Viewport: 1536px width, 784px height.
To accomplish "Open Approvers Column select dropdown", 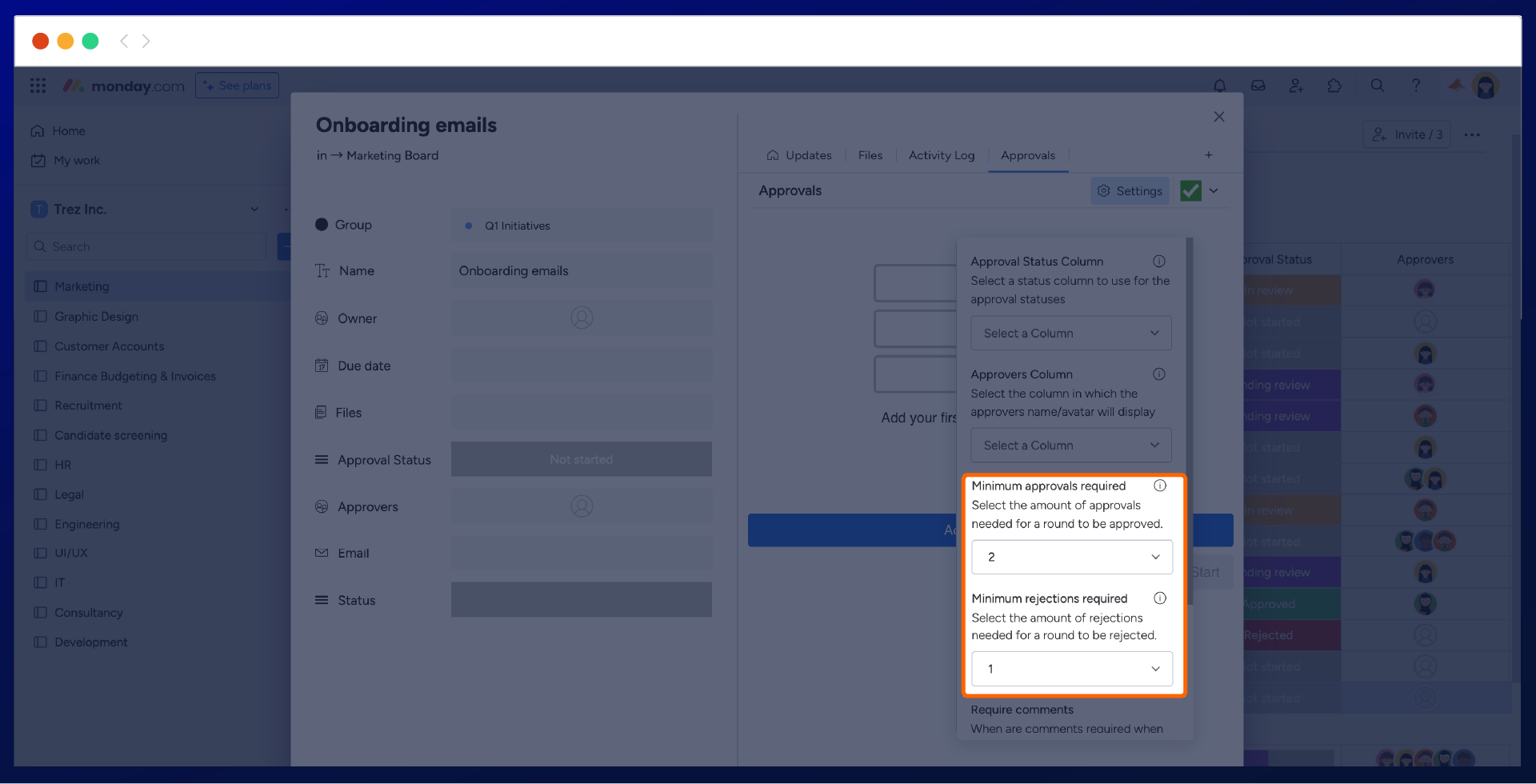I will 1070,445.
